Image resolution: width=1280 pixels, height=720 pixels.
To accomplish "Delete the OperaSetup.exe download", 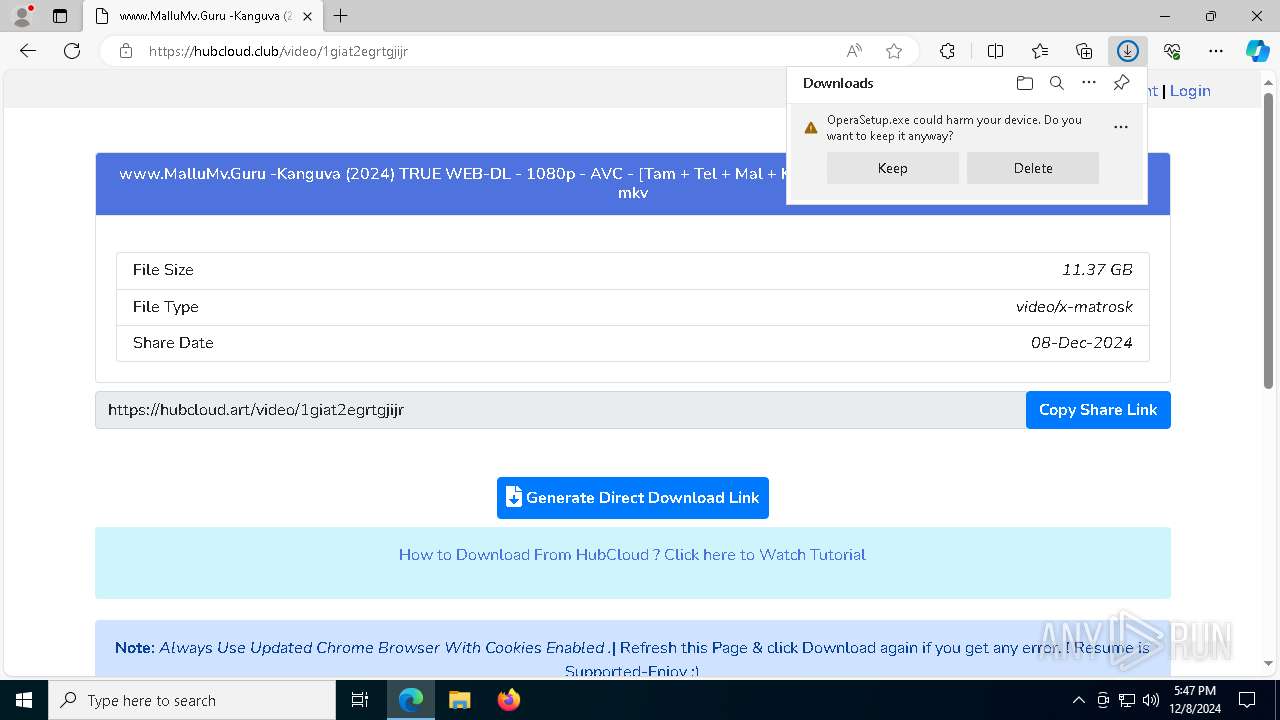I will [1033, 168].
